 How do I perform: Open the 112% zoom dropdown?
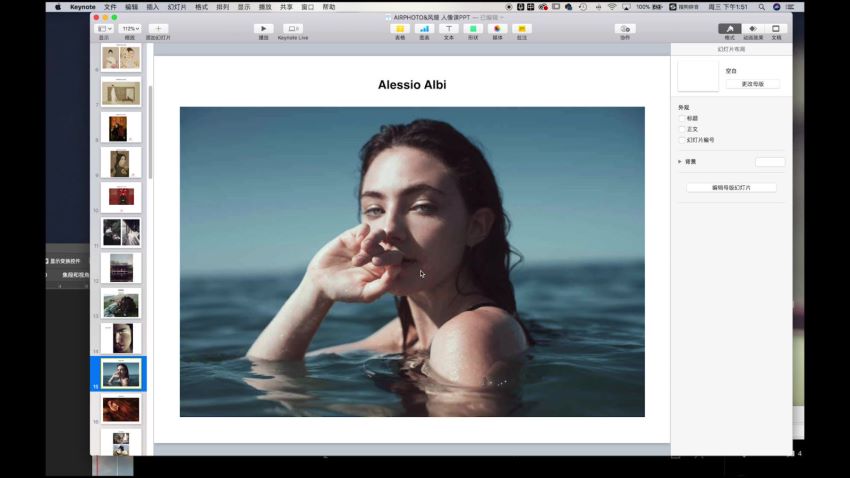130,29
